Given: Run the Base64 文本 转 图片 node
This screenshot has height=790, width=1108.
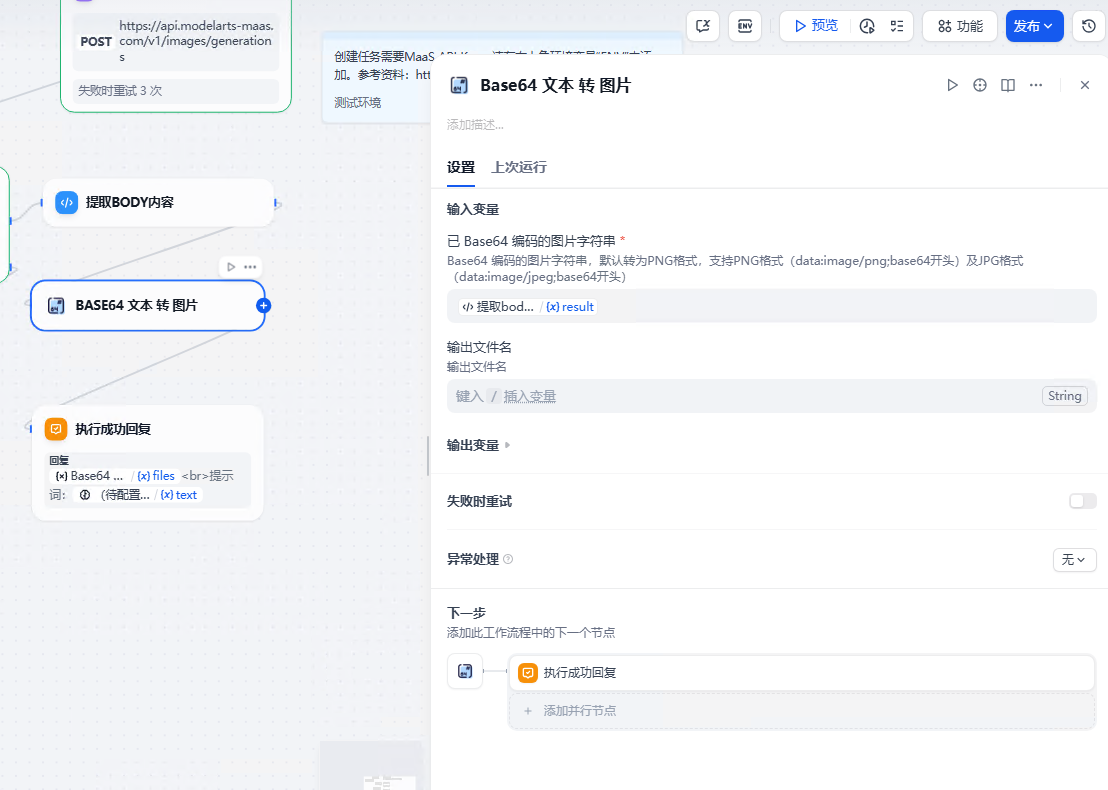Looking at the screenshot, I should coord(952,85).
